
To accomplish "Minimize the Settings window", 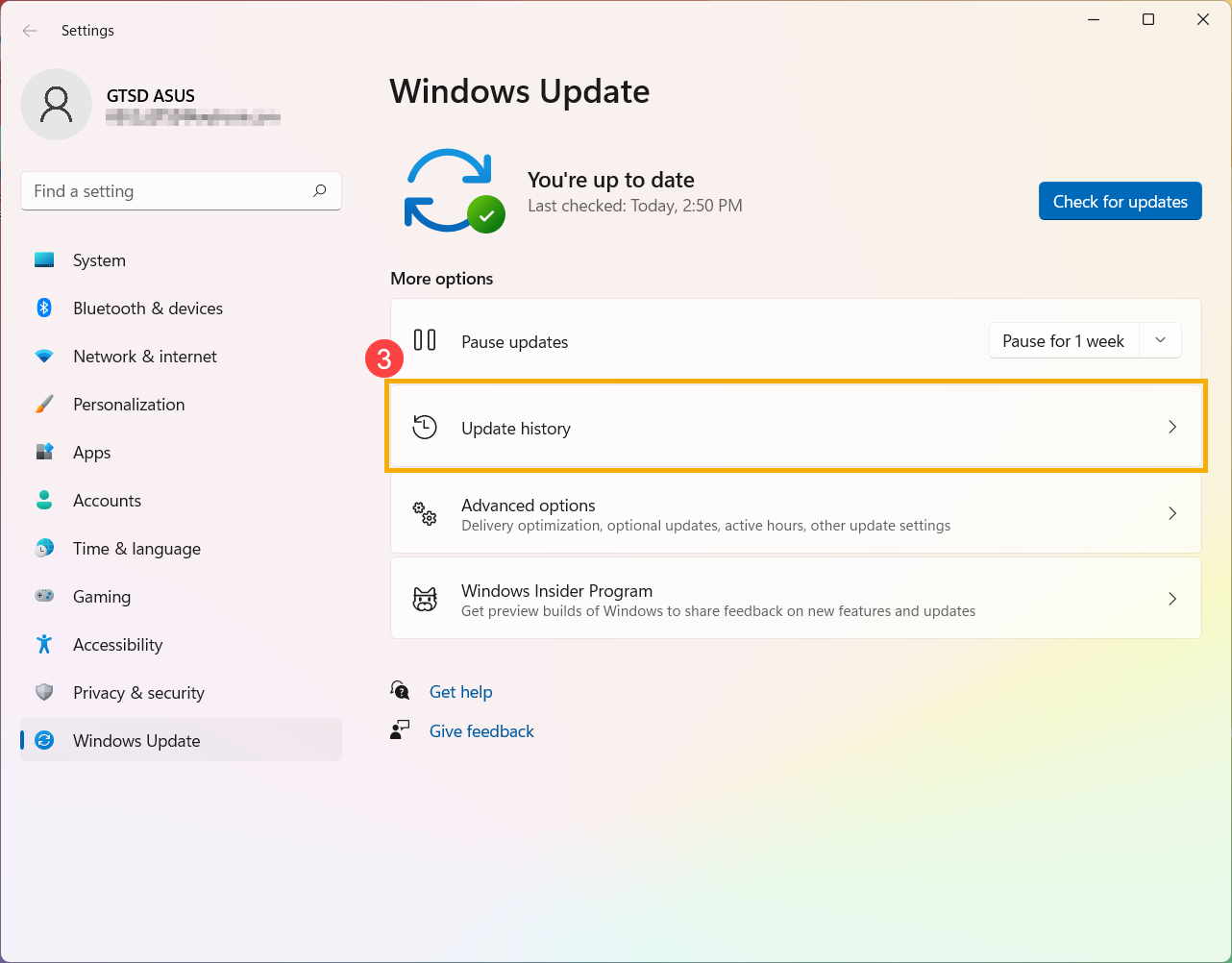I will click(1094, 19).
